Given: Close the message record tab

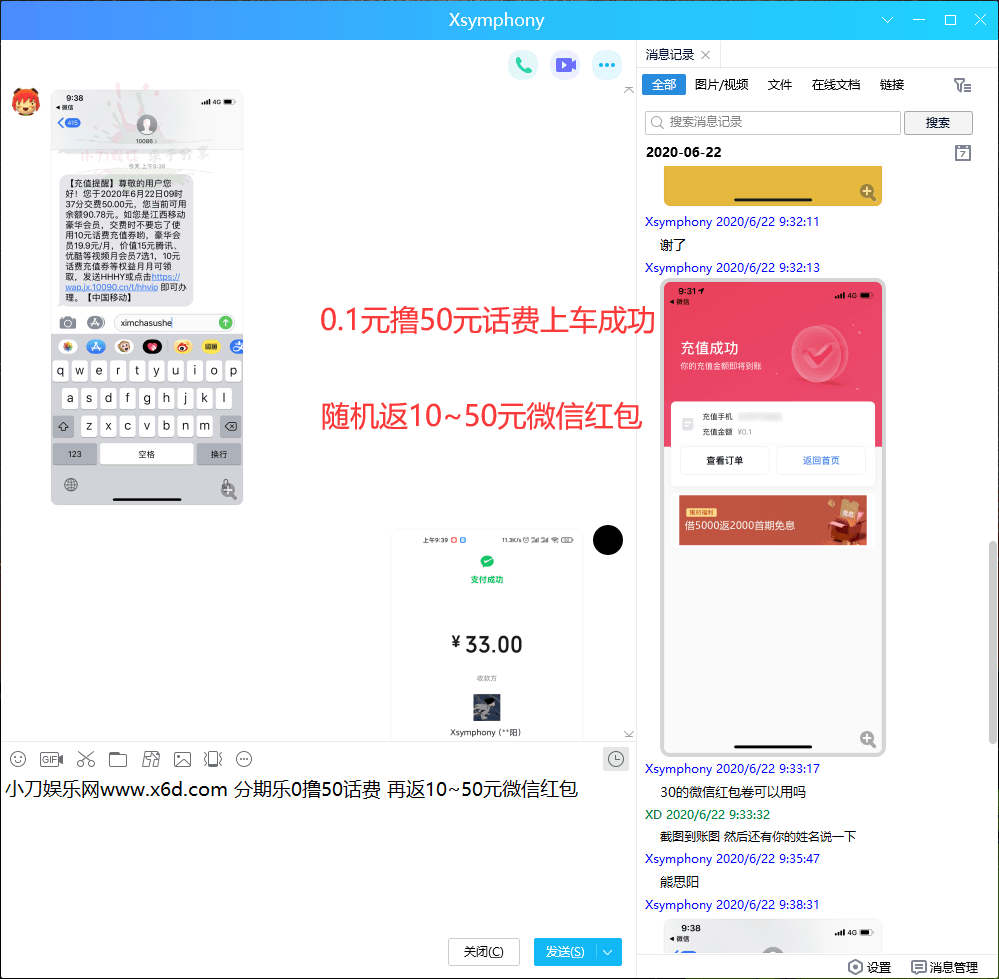Looking at the screenshot, I should [x=705, y=55].
